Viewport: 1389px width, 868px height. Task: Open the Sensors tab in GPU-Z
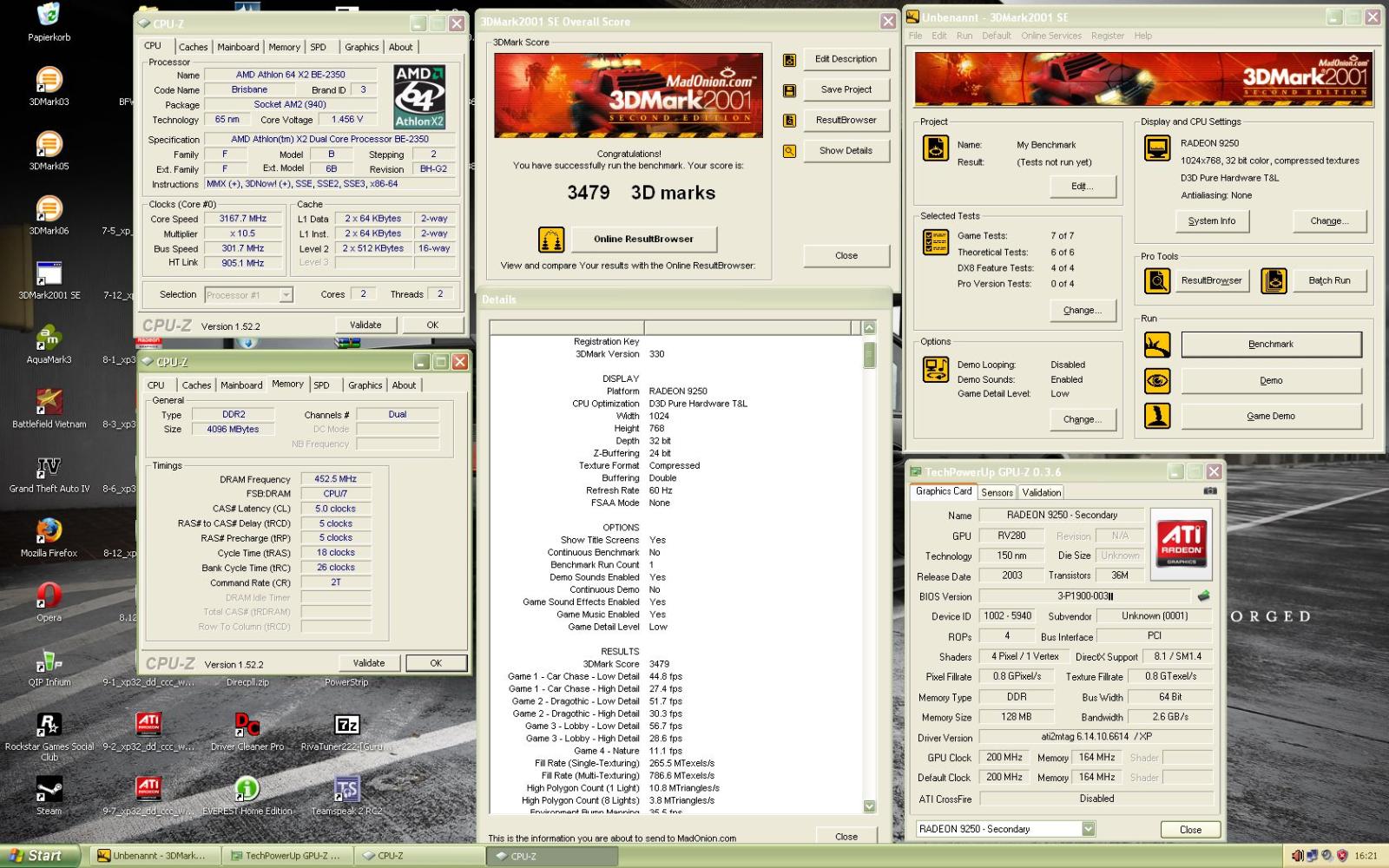coord(997,492)
